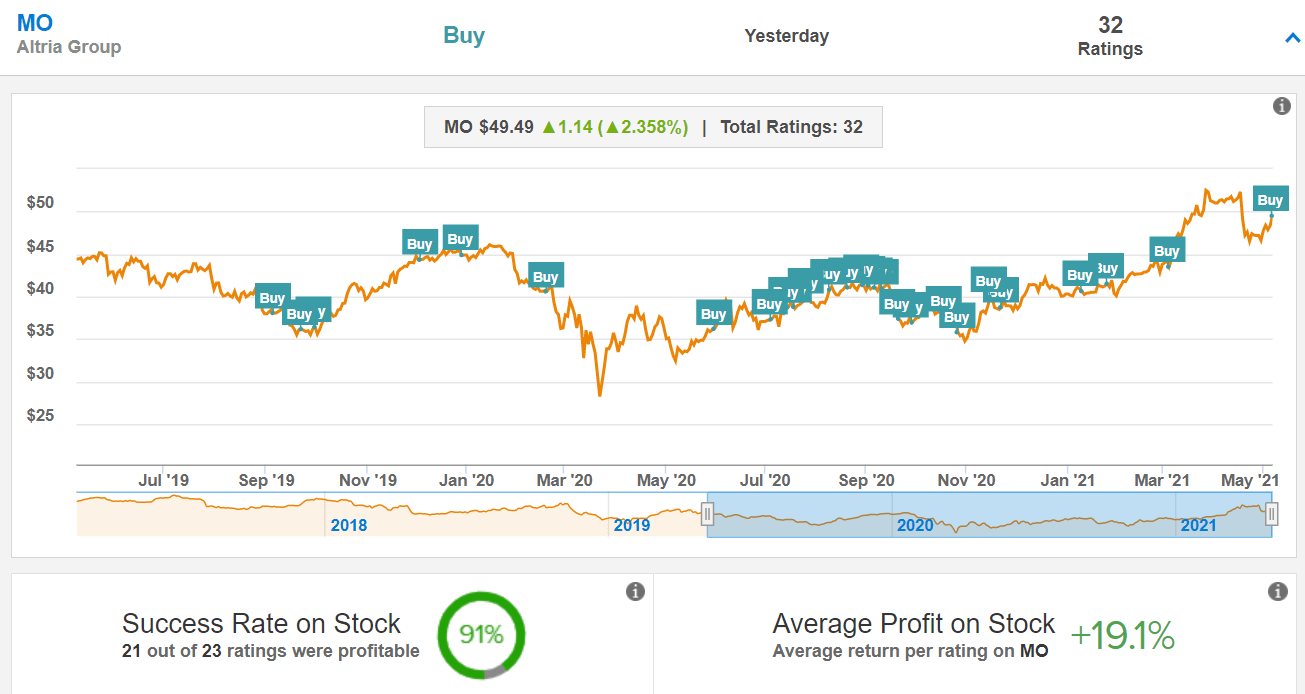Show info for Success Rate on Stock

click(635, 592)
